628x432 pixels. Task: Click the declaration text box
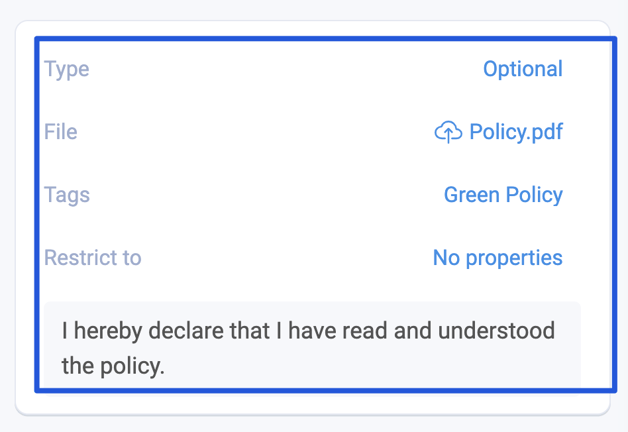point(312,346)
